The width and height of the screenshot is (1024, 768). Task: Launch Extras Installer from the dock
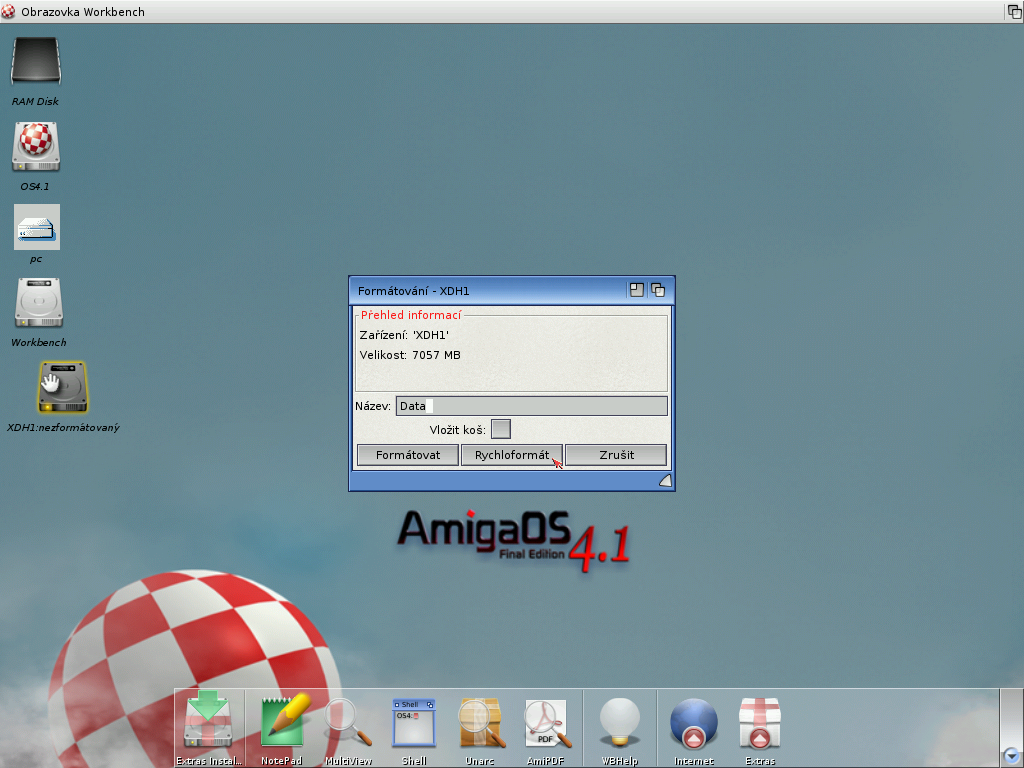point(208,723)
